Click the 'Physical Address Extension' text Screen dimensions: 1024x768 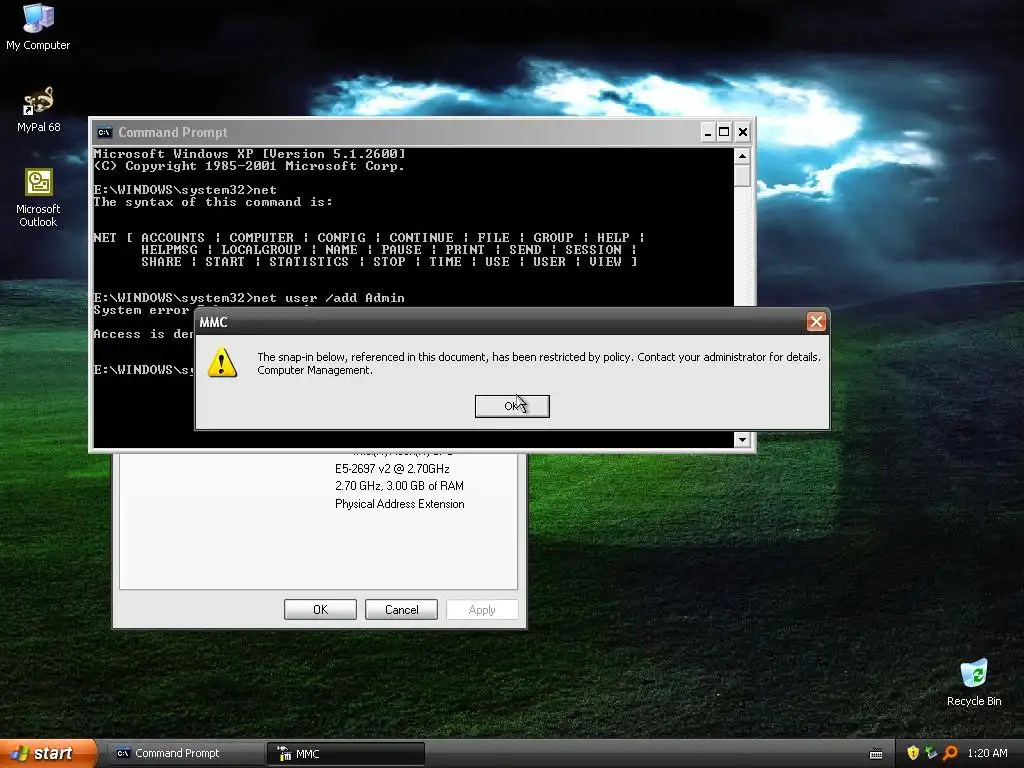click(x=400, y=504)
